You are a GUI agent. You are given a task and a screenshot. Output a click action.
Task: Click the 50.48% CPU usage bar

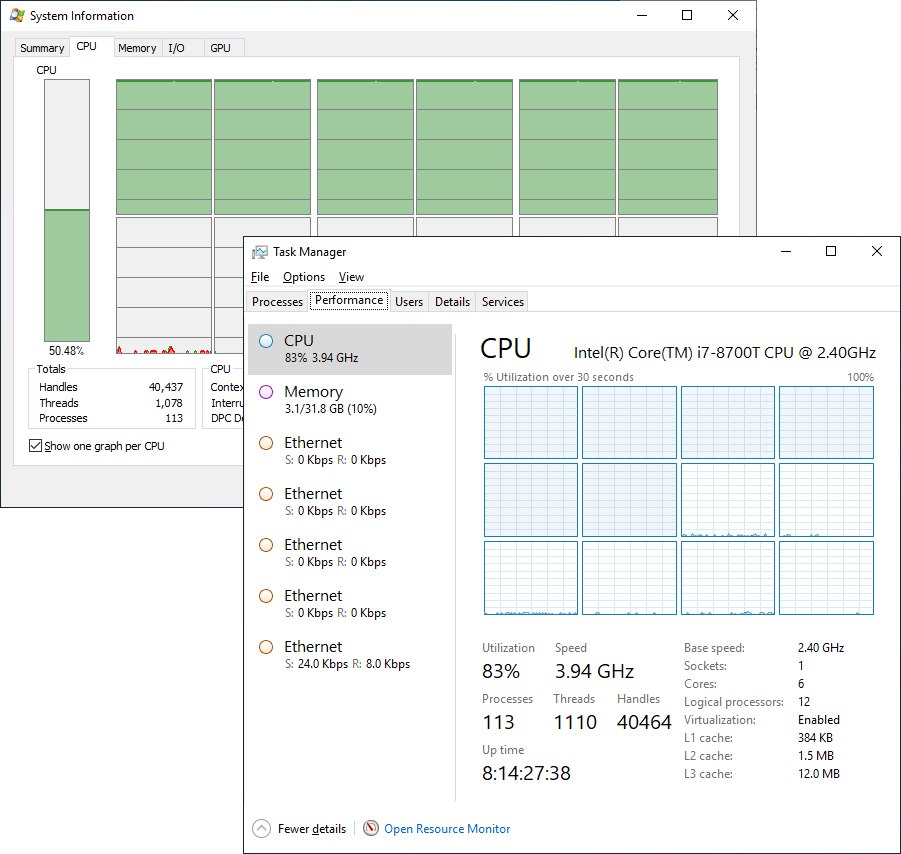click(67, 211)
